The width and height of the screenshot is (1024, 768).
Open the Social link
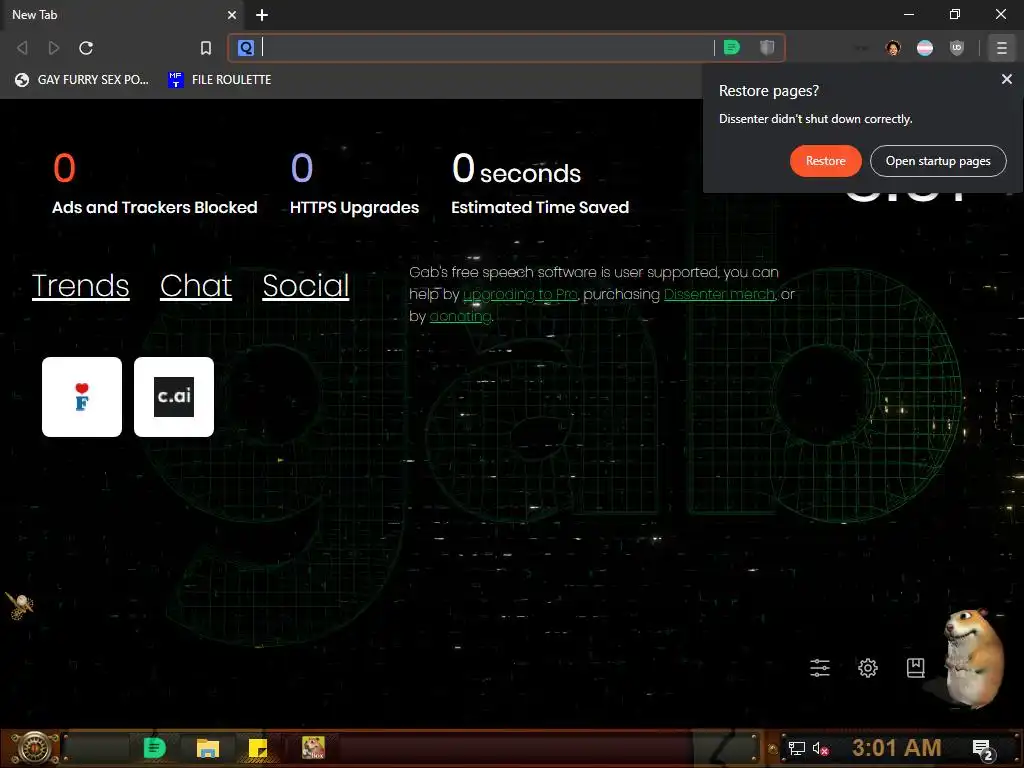pyautogui.click(x=306, y=286)
